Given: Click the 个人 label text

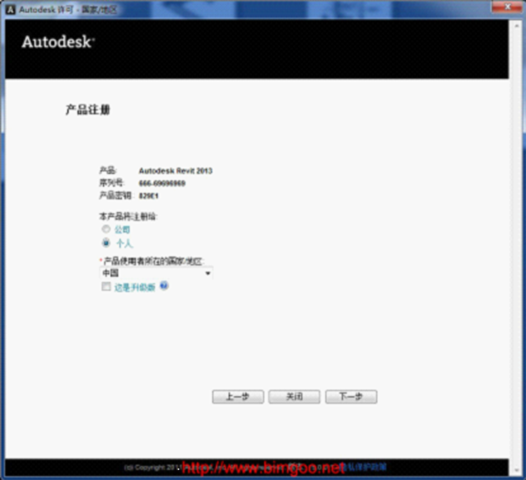Looking at the screenshot, I should pyautogui.click(x=125, y=244).
